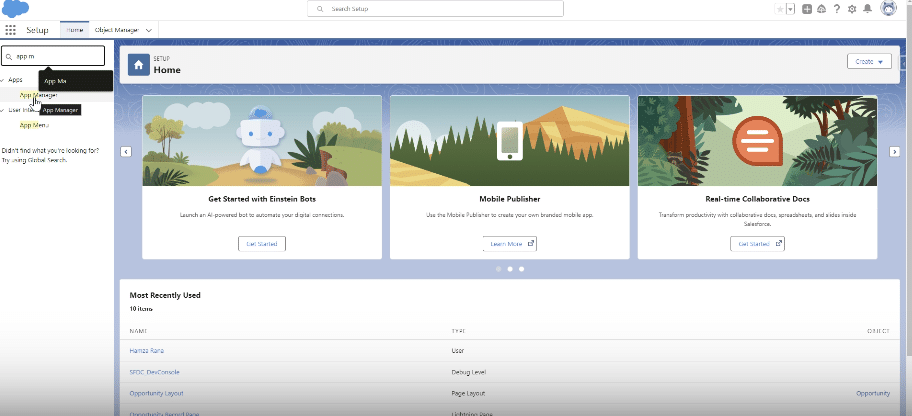Click the Mobile Publisher phone image

[x=509, y=141]
